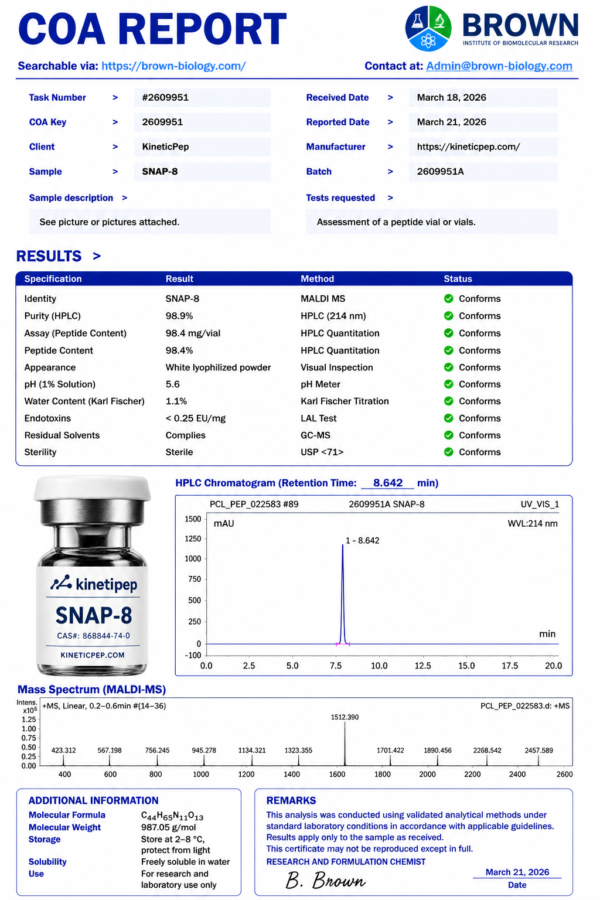Click the WVL:214 nm chromatogram label
The width and height of the screenshot is (600, 900).
[532, 523]
